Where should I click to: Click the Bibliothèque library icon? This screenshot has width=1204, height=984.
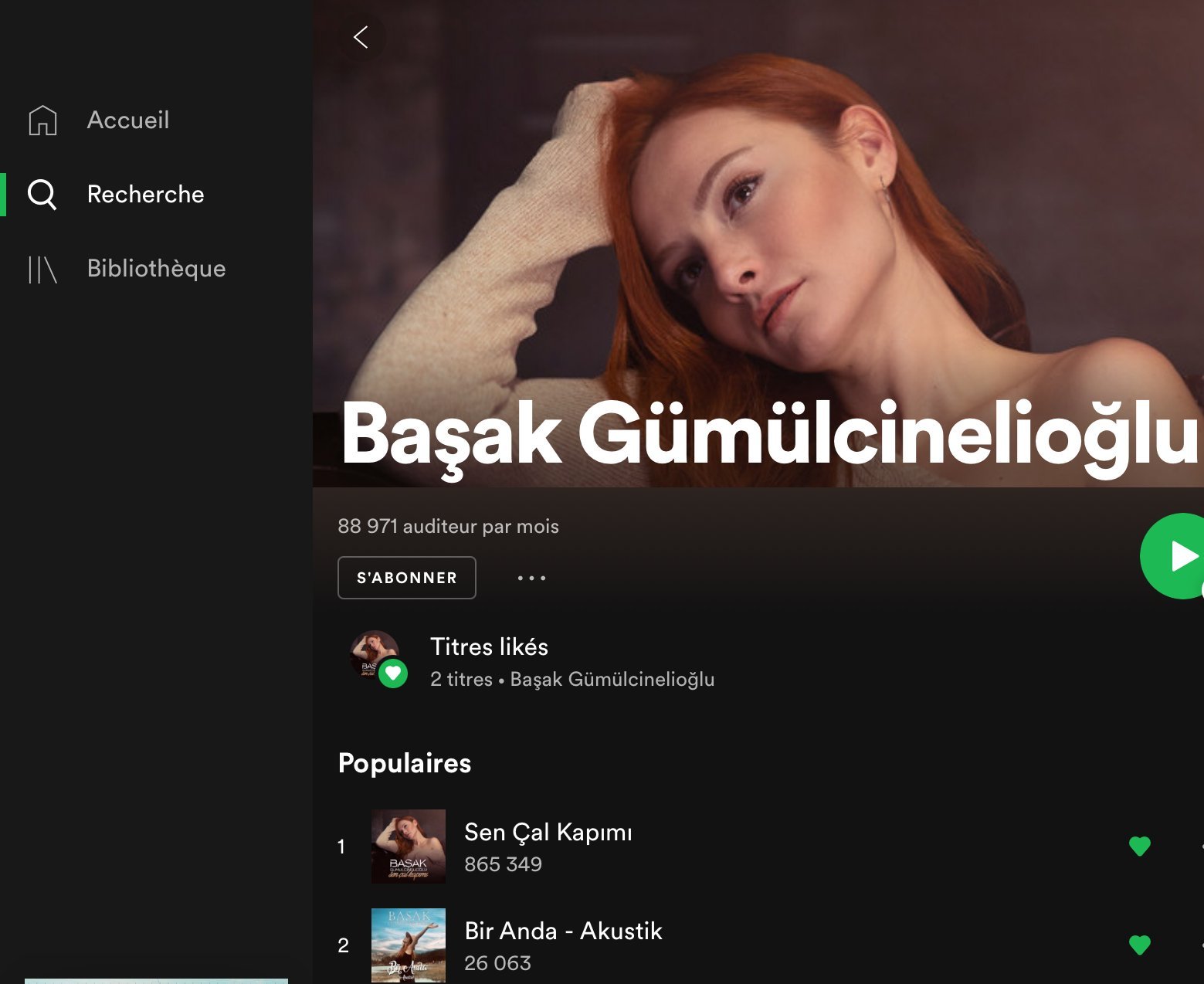42,270
